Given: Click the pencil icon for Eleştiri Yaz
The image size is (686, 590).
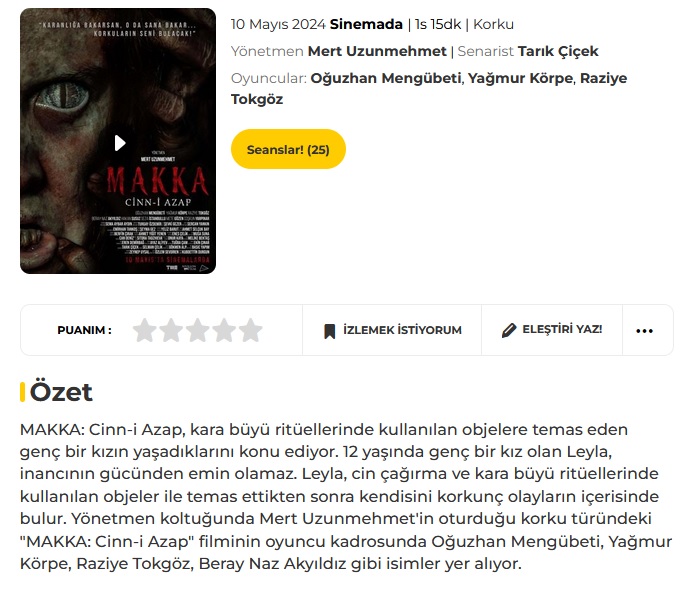Looking at the screenshot, I should pos(509,330).
